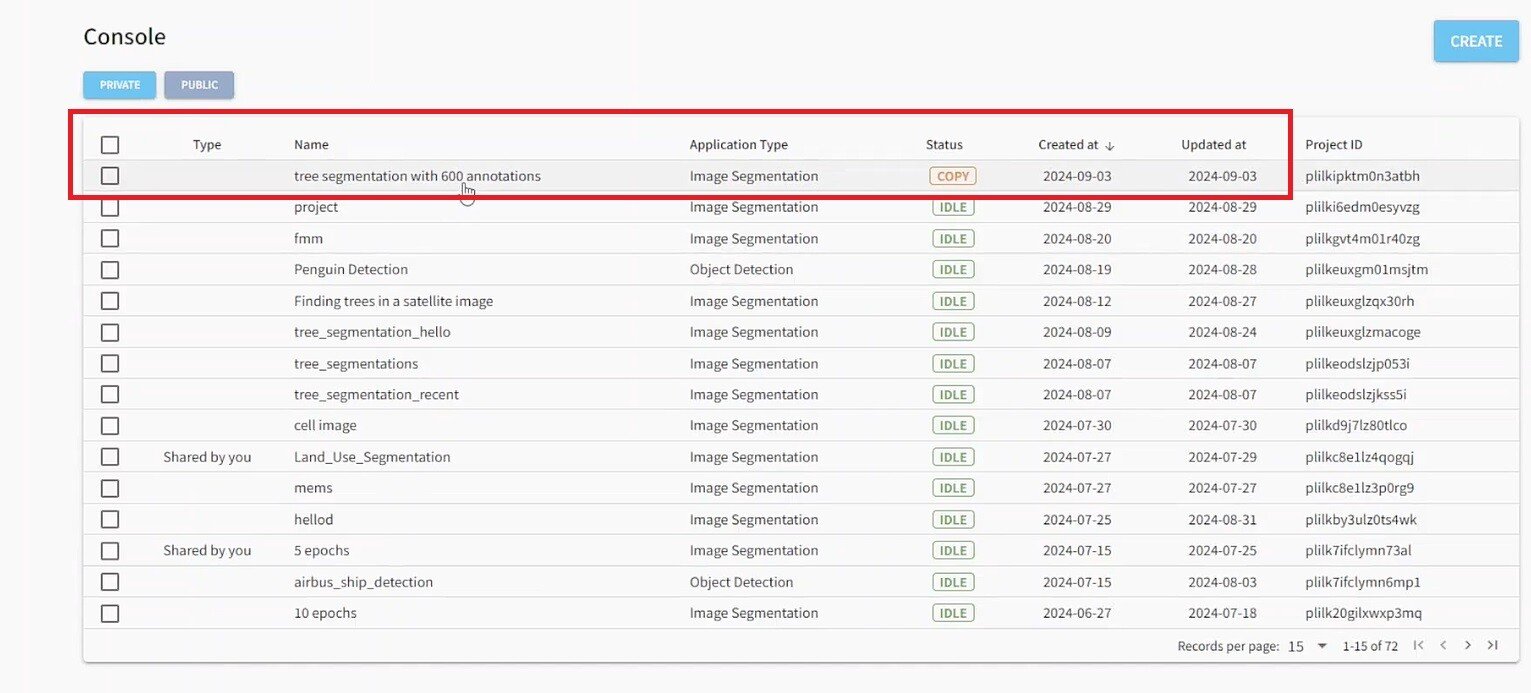1531x693 pixels.
Task: Go to the previous page of records
Action: pos(1443,646)
